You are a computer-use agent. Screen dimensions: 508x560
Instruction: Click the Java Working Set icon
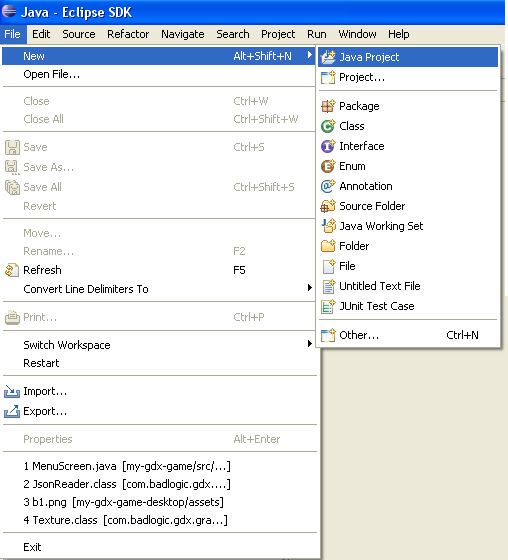(x=328, y=226)
